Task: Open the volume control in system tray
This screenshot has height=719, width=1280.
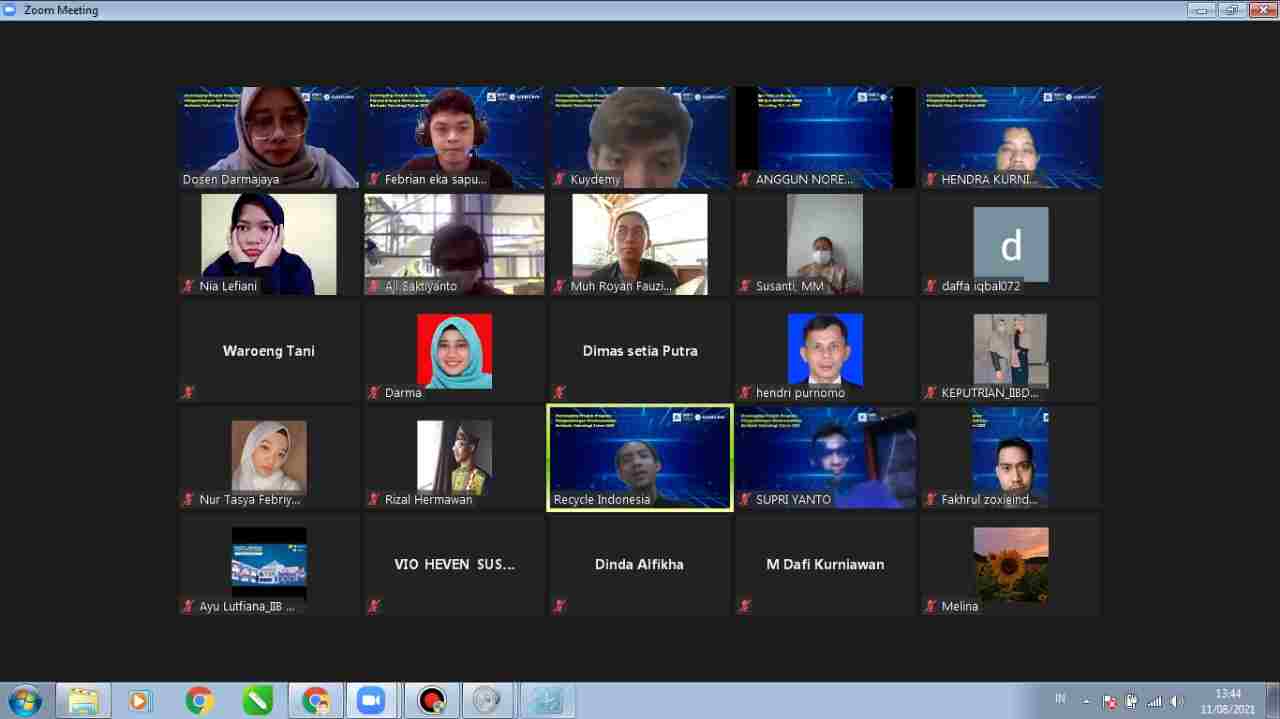Action: coord(1176,701)
